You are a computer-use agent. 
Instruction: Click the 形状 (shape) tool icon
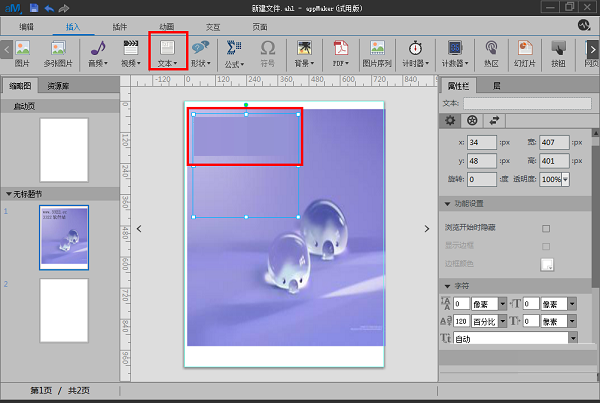(x=200, y=50)
